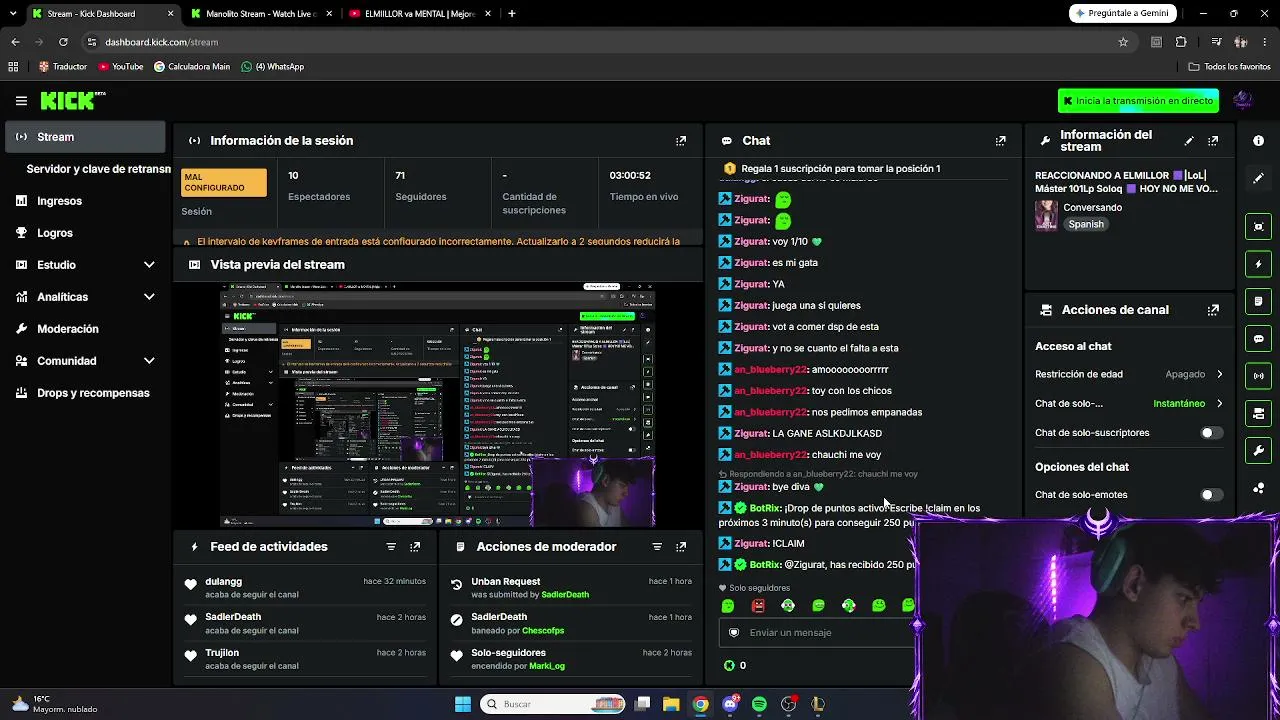
Task: Open Drops y recompensas in the sidebar
Action: (x=85, y=393)
